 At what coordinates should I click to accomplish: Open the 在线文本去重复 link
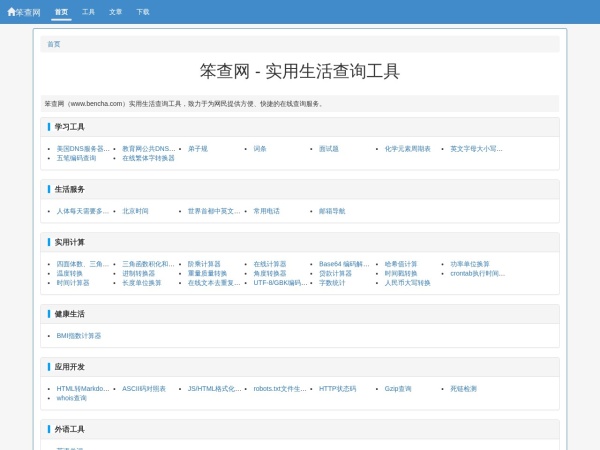click(x=214, y=283)
